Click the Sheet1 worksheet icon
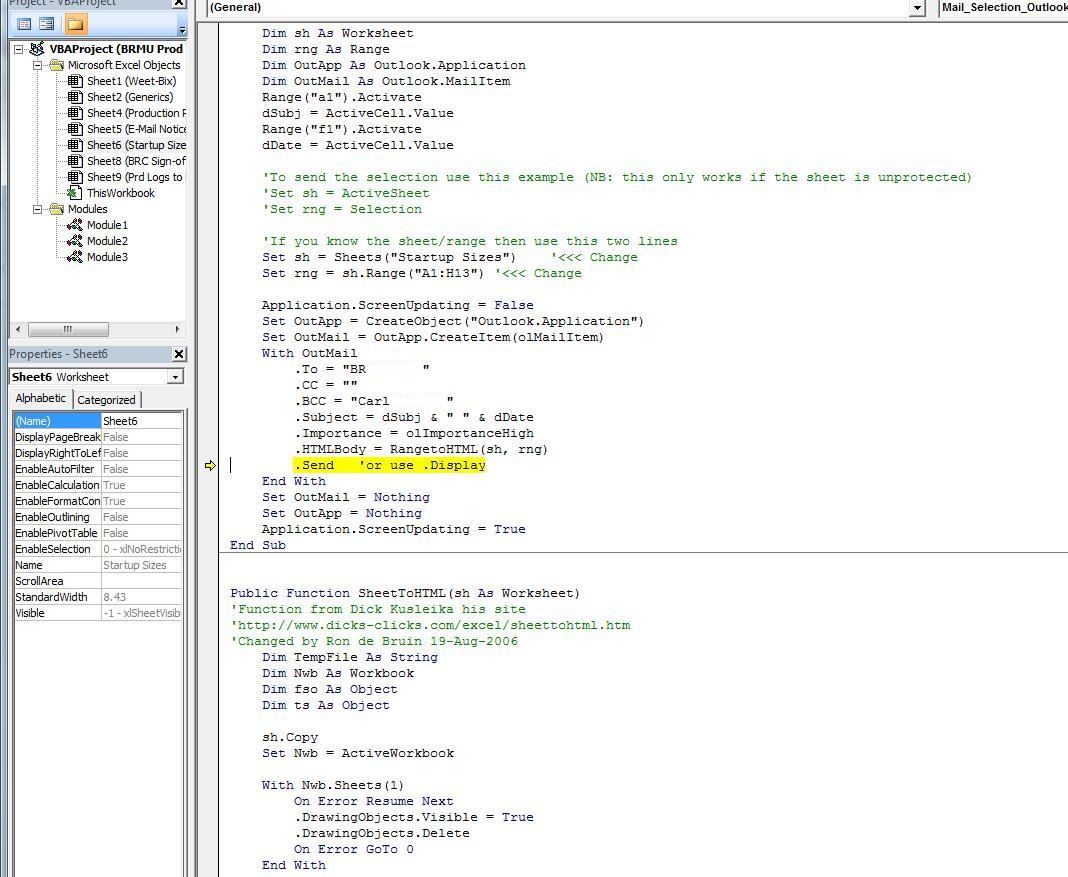The width and height of the screenshot is (1068, 877). [x=75, y=81]
